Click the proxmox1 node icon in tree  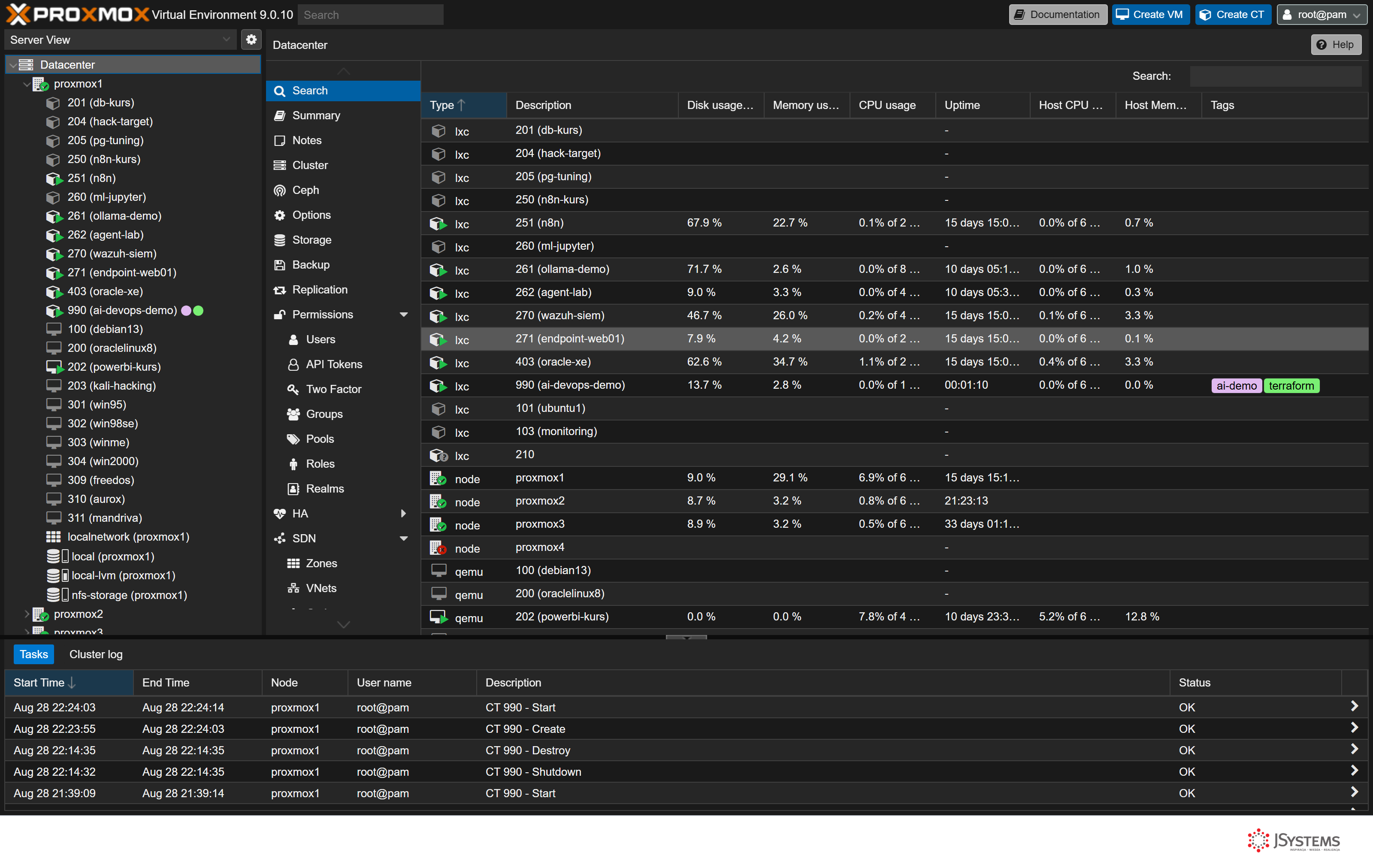point(40,84)
